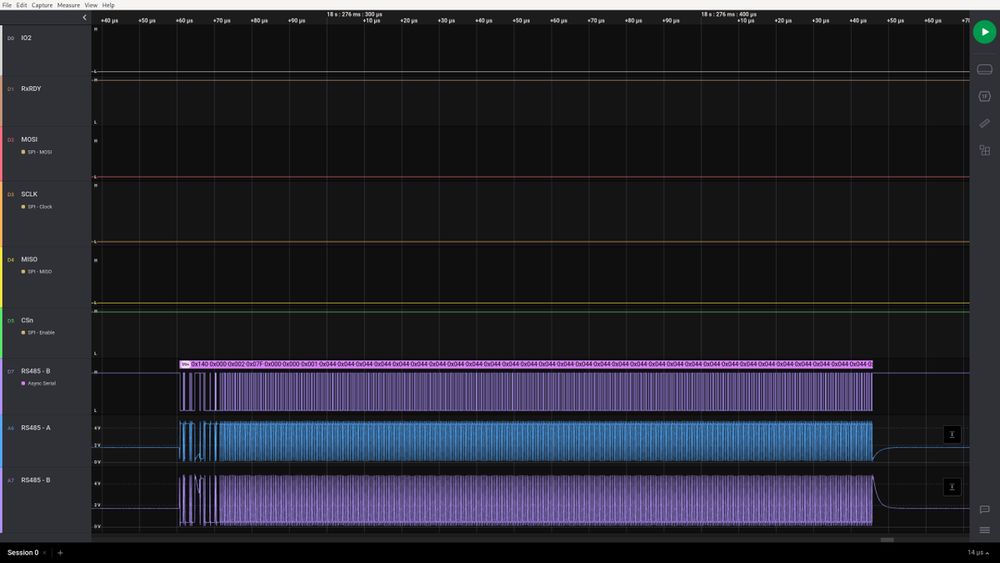This screenshot has height=563, width=1000.
Task: Click the SPI - Enable analyzer tag
Action: tap(38, 332)
